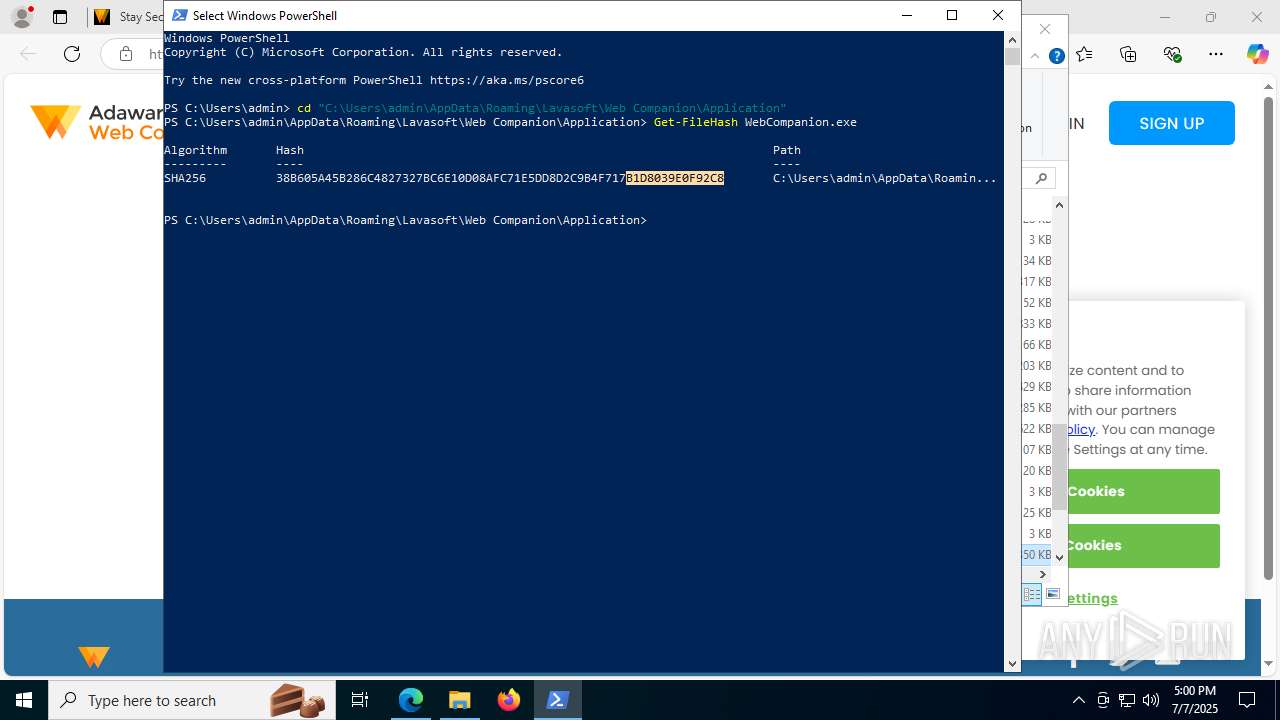Open the privacy policy link in cookie banner
The width and height of the screenshot is (1280, 720).
(x=1081, y=429)
